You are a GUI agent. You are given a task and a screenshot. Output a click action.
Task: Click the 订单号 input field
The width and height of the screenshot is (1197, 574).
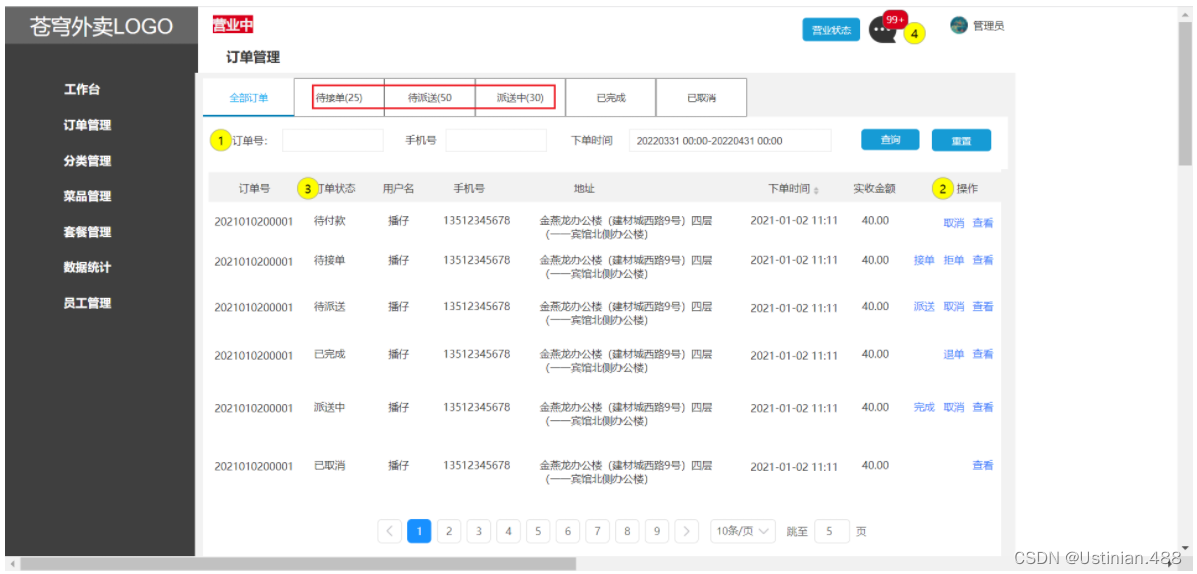[333, 140]
